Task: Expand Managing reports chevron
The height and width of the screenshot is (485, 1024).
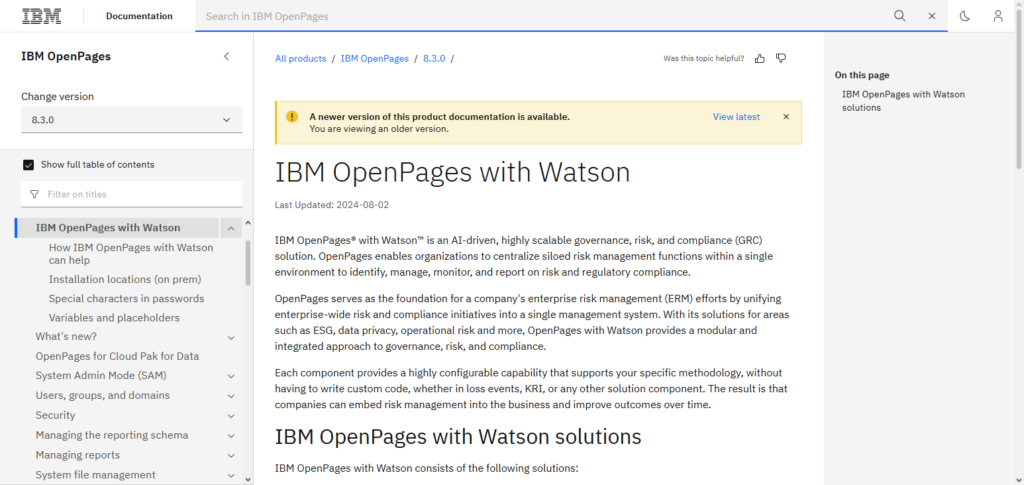Action: (231, 456)
